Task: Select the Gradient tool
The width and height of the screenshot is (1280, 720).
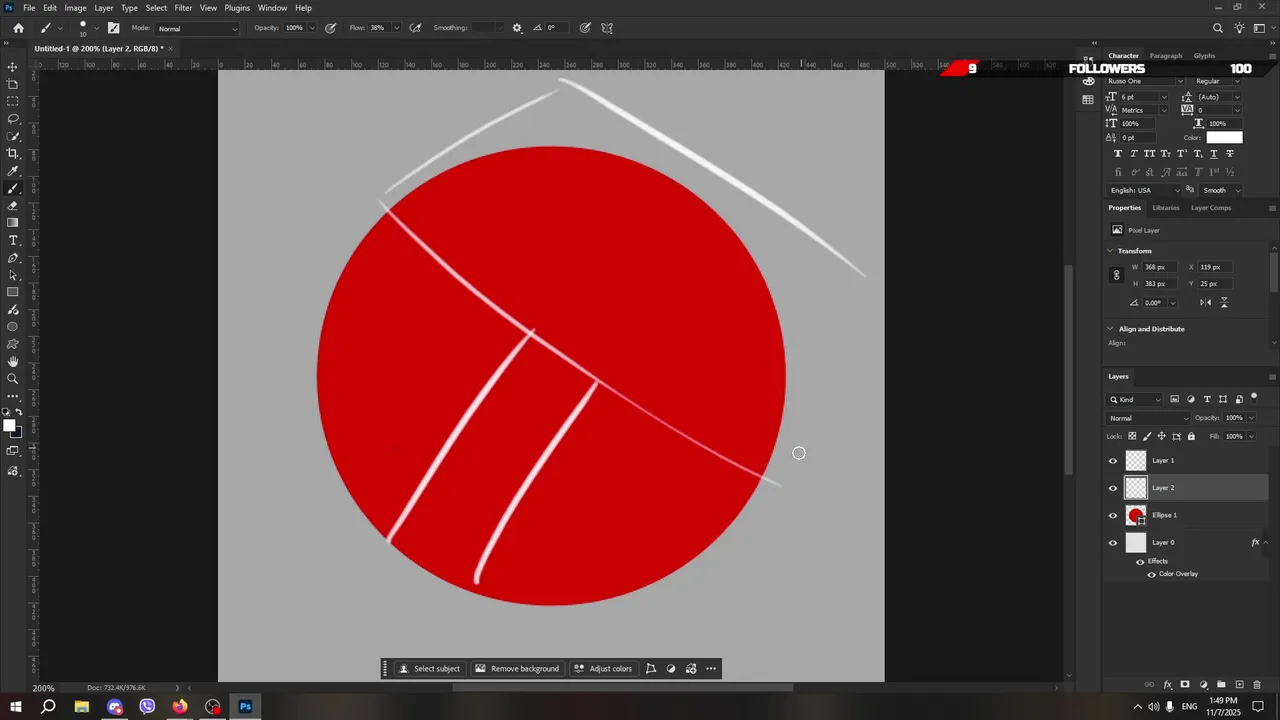Action: pos(13,223)
